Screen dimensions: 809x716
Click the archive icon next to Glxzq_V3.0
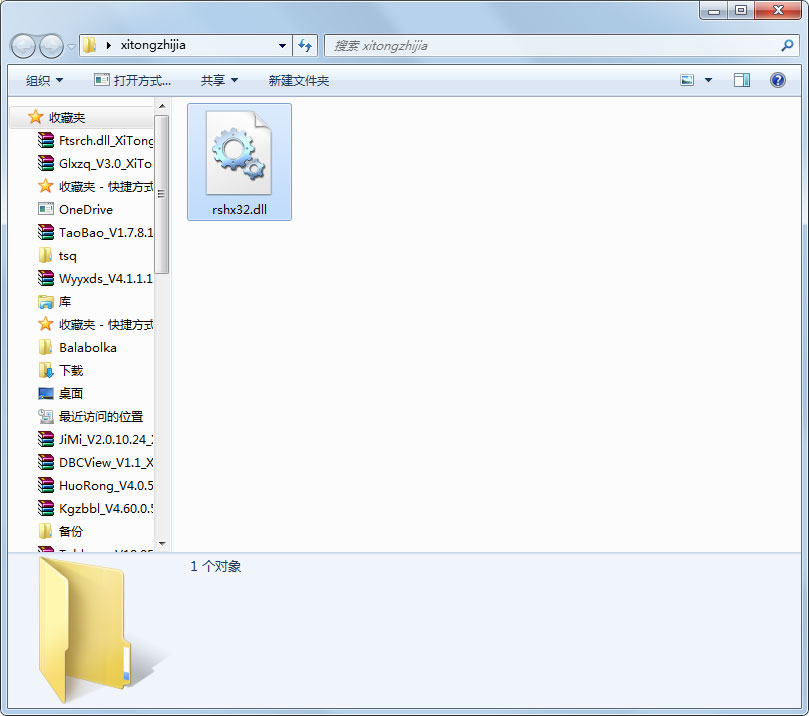click(x=46, y=164)
